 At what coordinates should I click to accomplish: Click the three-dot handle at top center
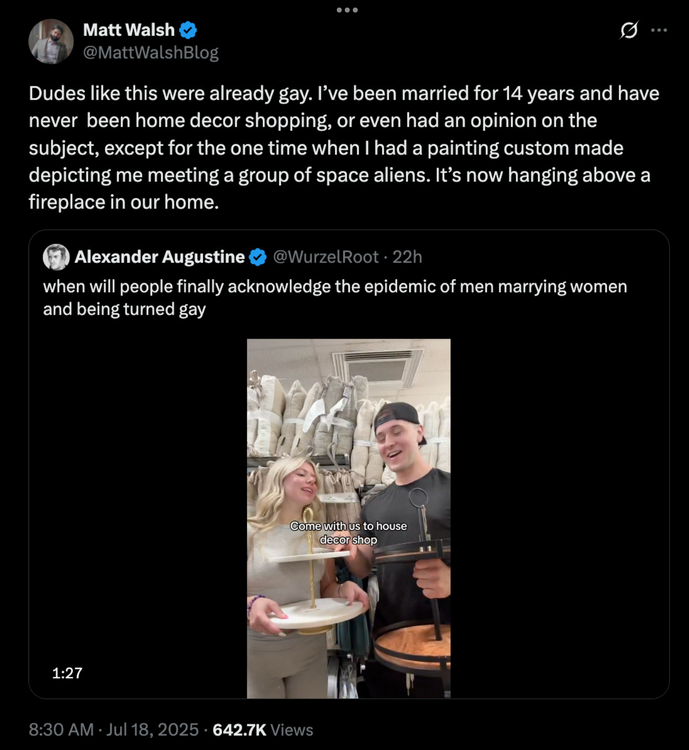(346, 10)
